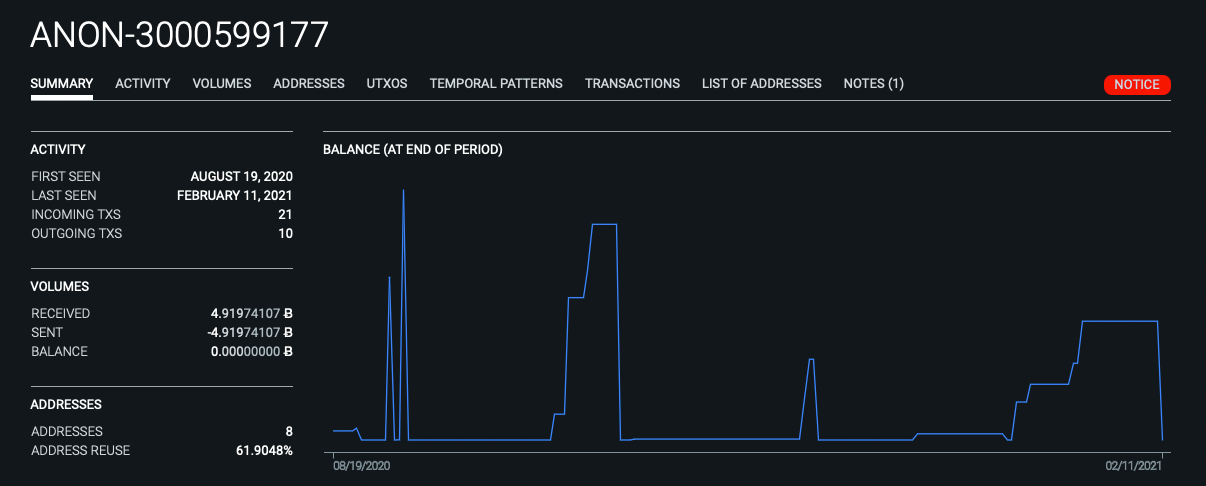Open the List of Addresses tab

(x=762, y=84)
